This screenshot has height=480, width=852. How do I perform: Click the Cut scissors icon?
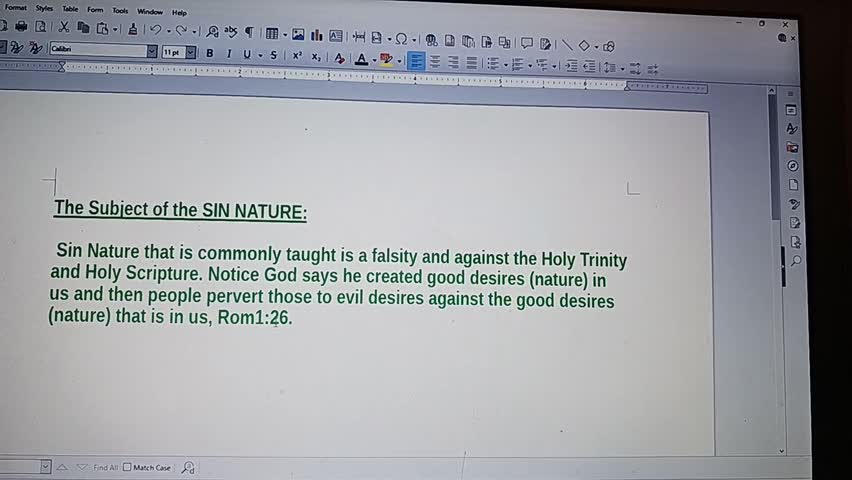64,28
